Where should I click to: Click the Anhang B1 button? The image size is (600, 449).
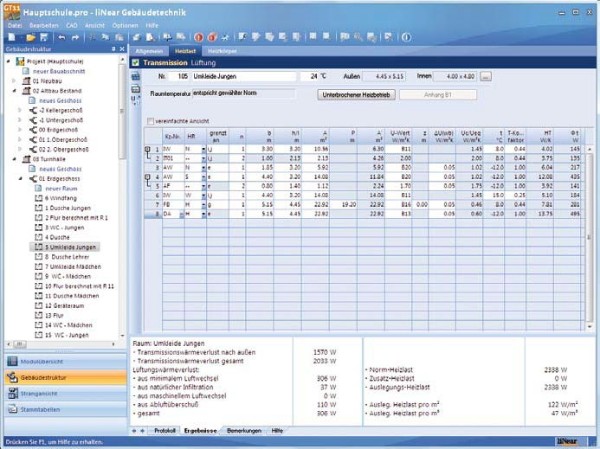tap(438, 95)
